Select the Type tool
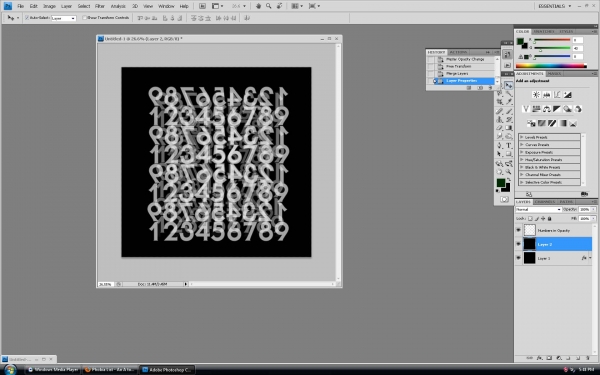Screen dimensions: 600x375 coord(509,145)
